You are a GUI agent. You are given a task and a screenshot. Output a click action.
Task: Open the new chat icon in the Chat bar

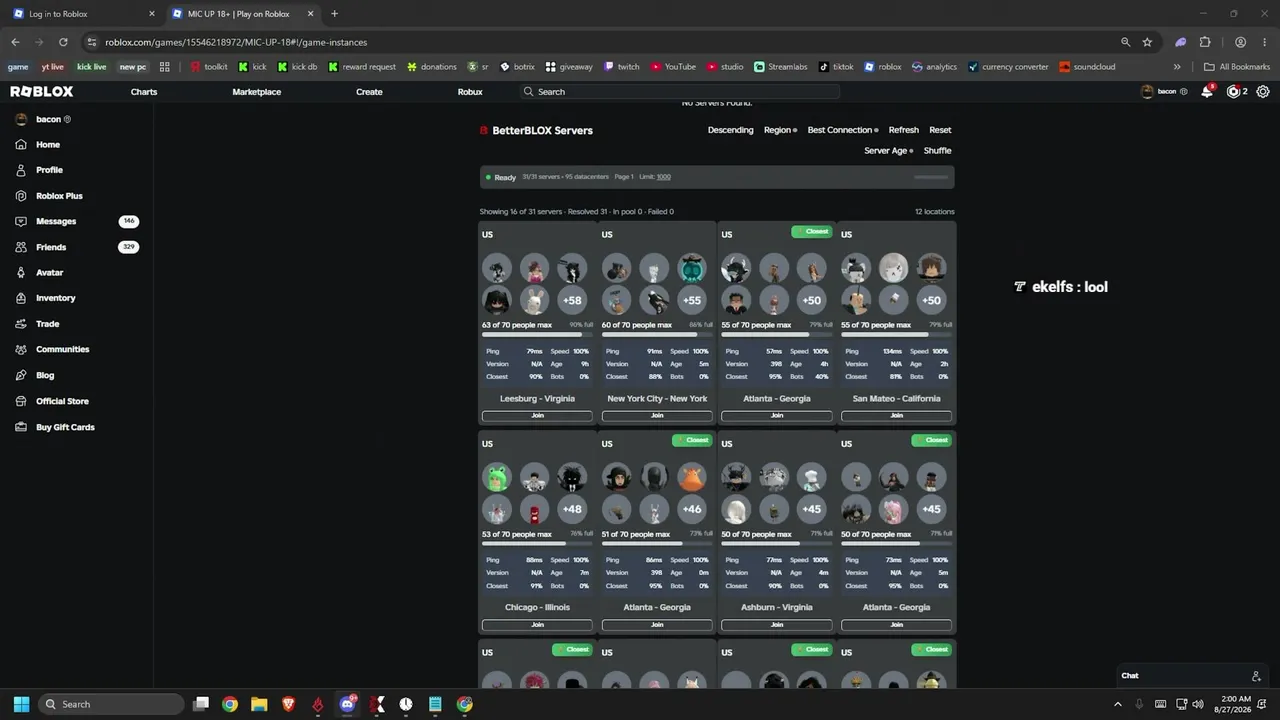click(1256, 676)
